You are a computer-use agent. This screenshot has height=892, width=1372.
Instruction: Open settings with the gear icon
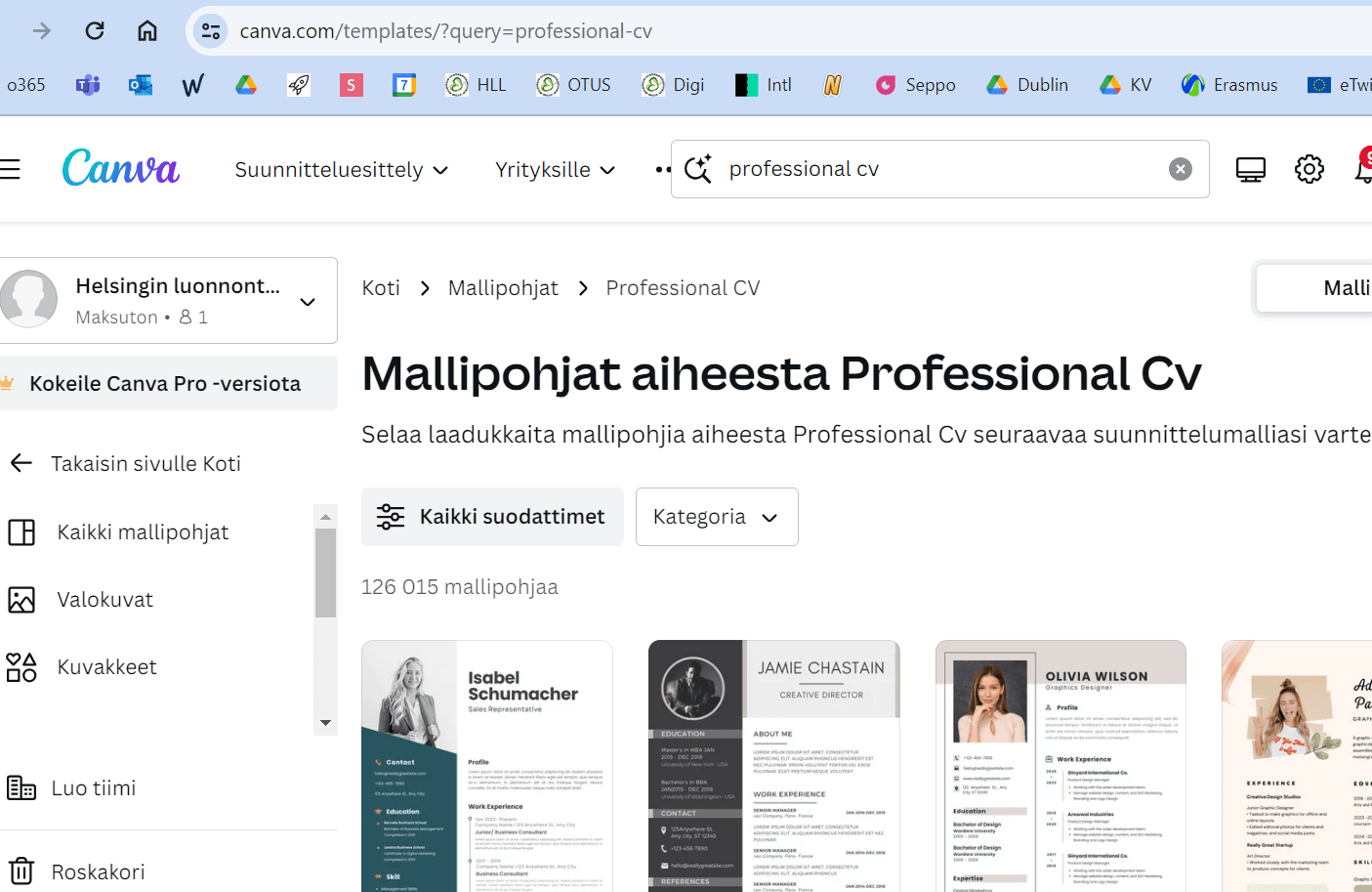coord(1310,169)
